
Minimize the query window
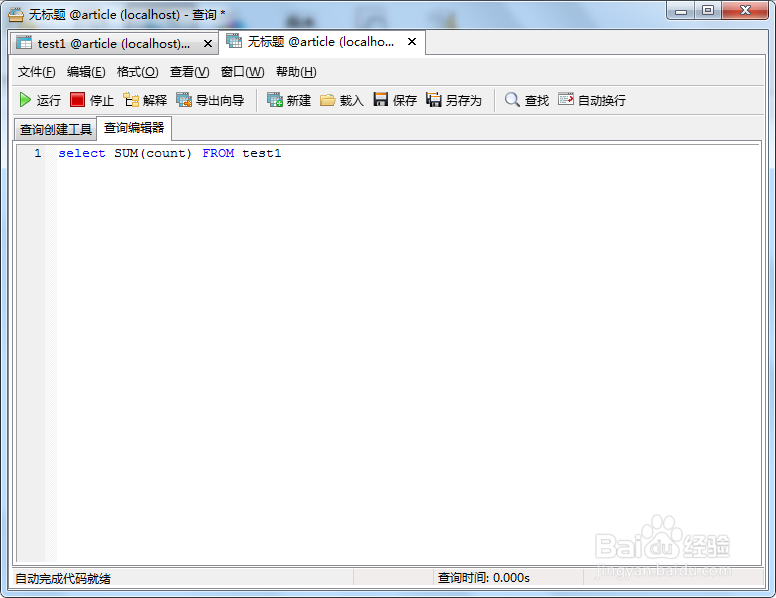tap(681, 10)
